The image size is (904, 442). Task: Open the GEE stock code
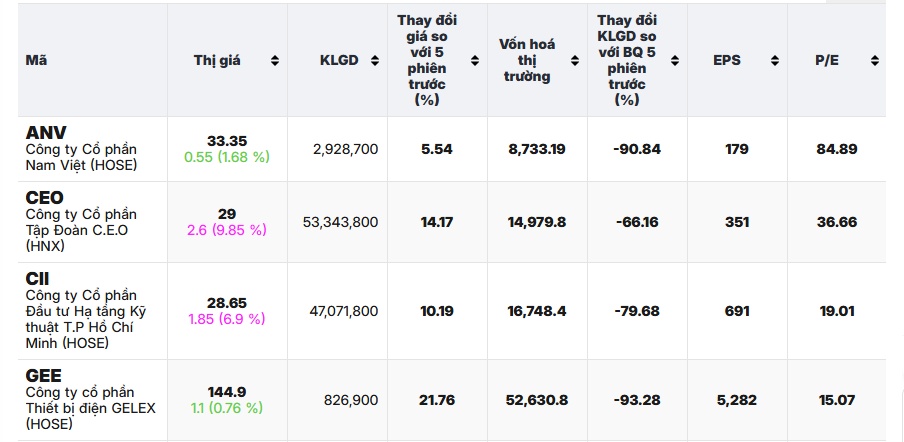(x=43, y=375)
